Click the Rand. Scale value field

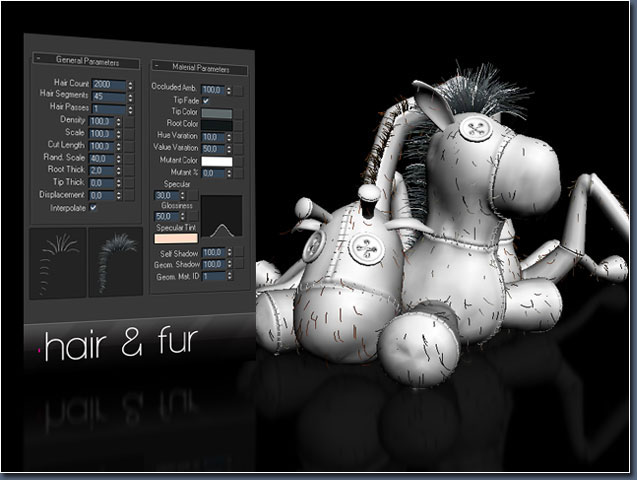pos(102,158)
